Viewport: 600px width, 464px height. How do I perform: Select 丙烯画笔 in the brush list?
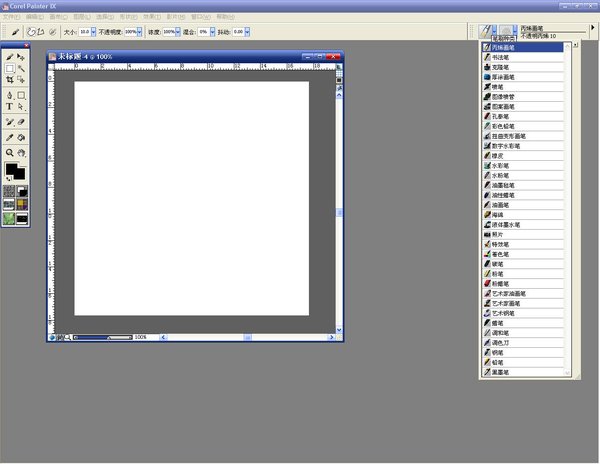pyautogui.click(x=523, y=47)
